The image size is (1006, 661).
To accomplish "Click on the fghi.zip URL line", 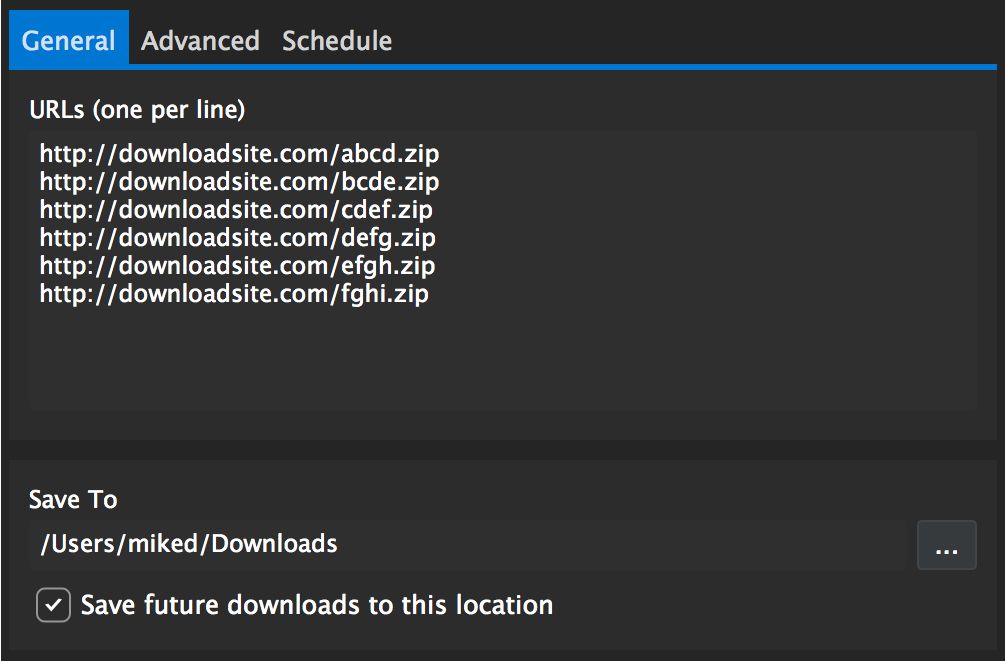I will (234, 295).
